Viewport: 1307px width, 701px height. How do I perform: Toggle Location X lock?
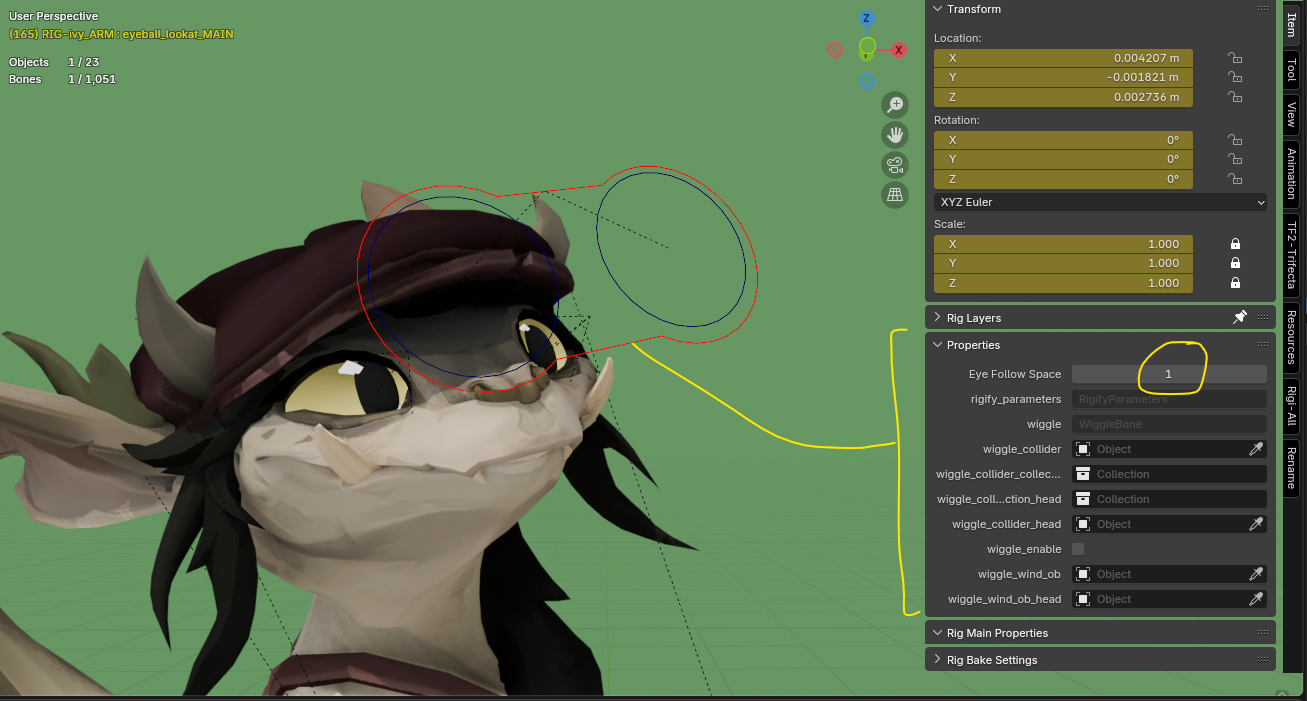pos(1235,58)
